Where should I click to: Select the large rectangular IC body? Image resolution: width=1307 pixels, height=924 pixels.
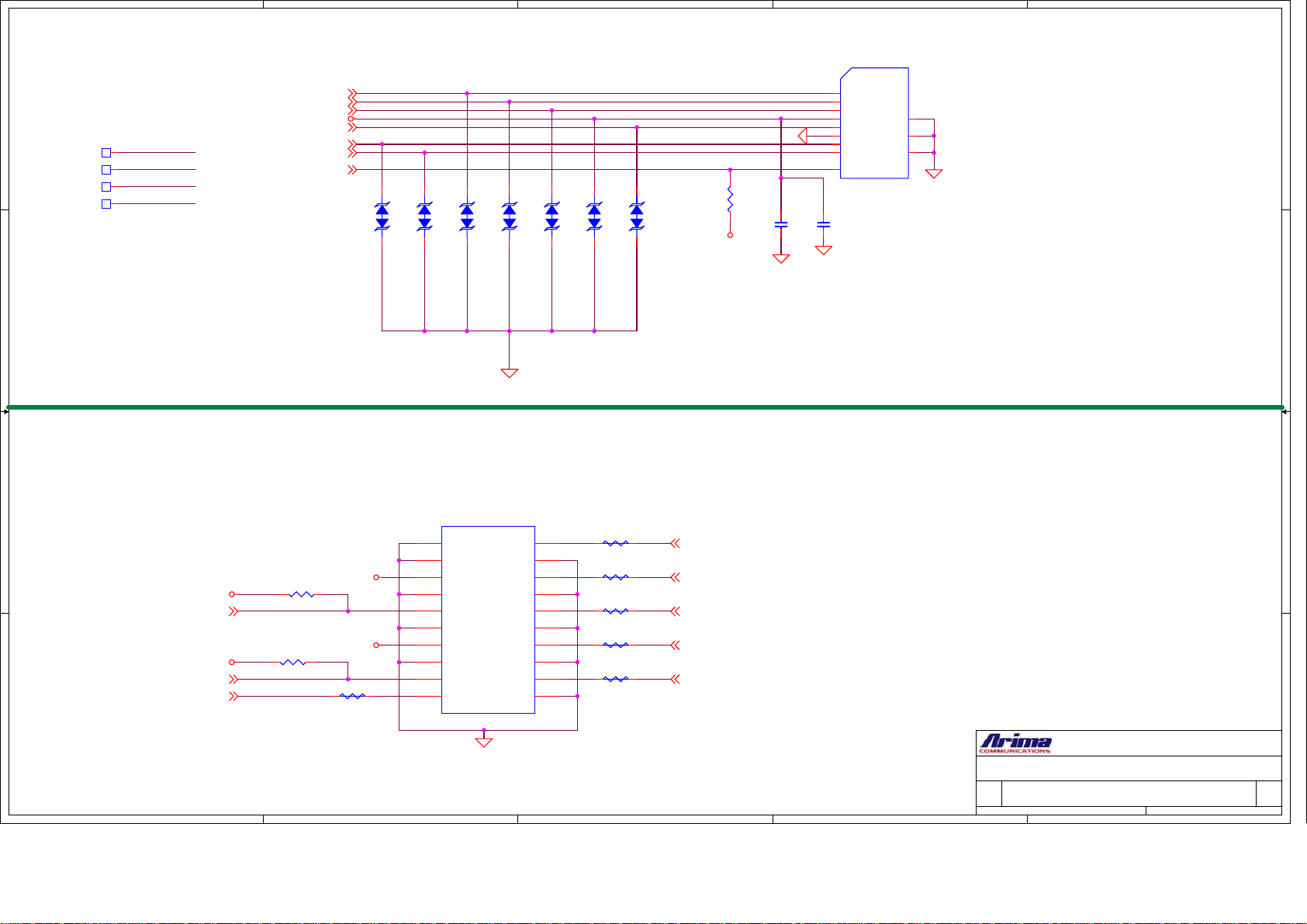tap(488, 619)
